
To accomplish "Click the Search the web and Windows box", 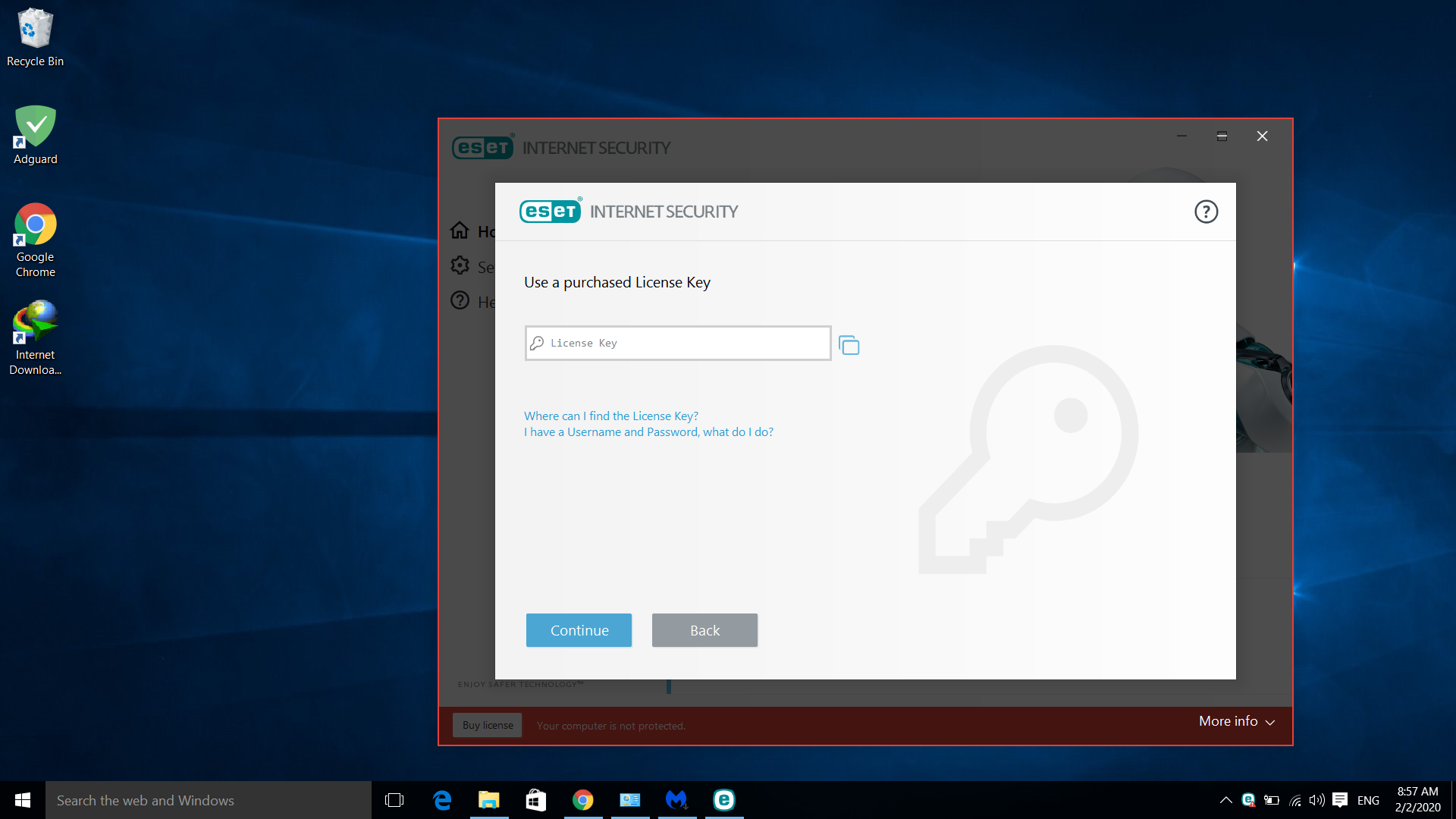I will tap(209, 800).
